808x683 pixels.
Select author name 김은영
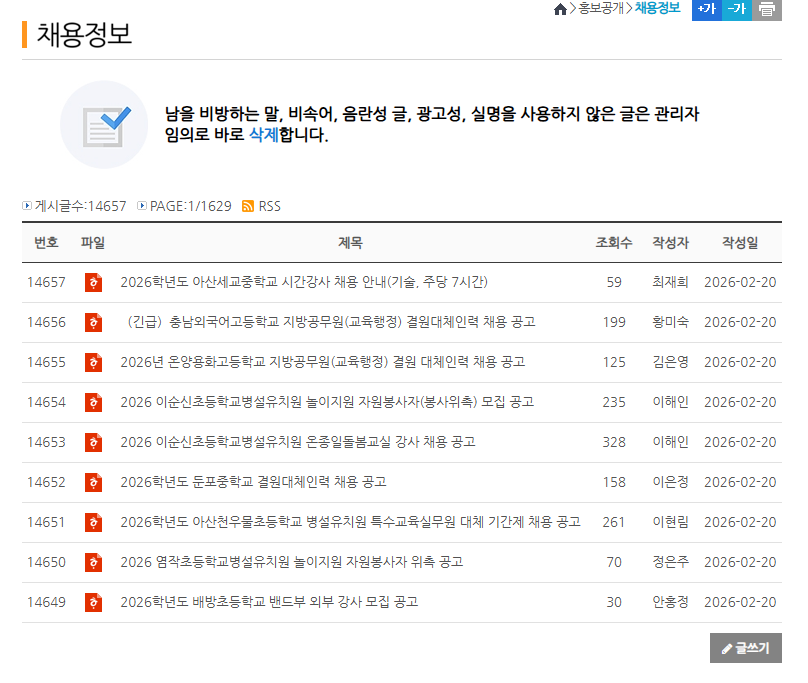(x=670, y=362)
